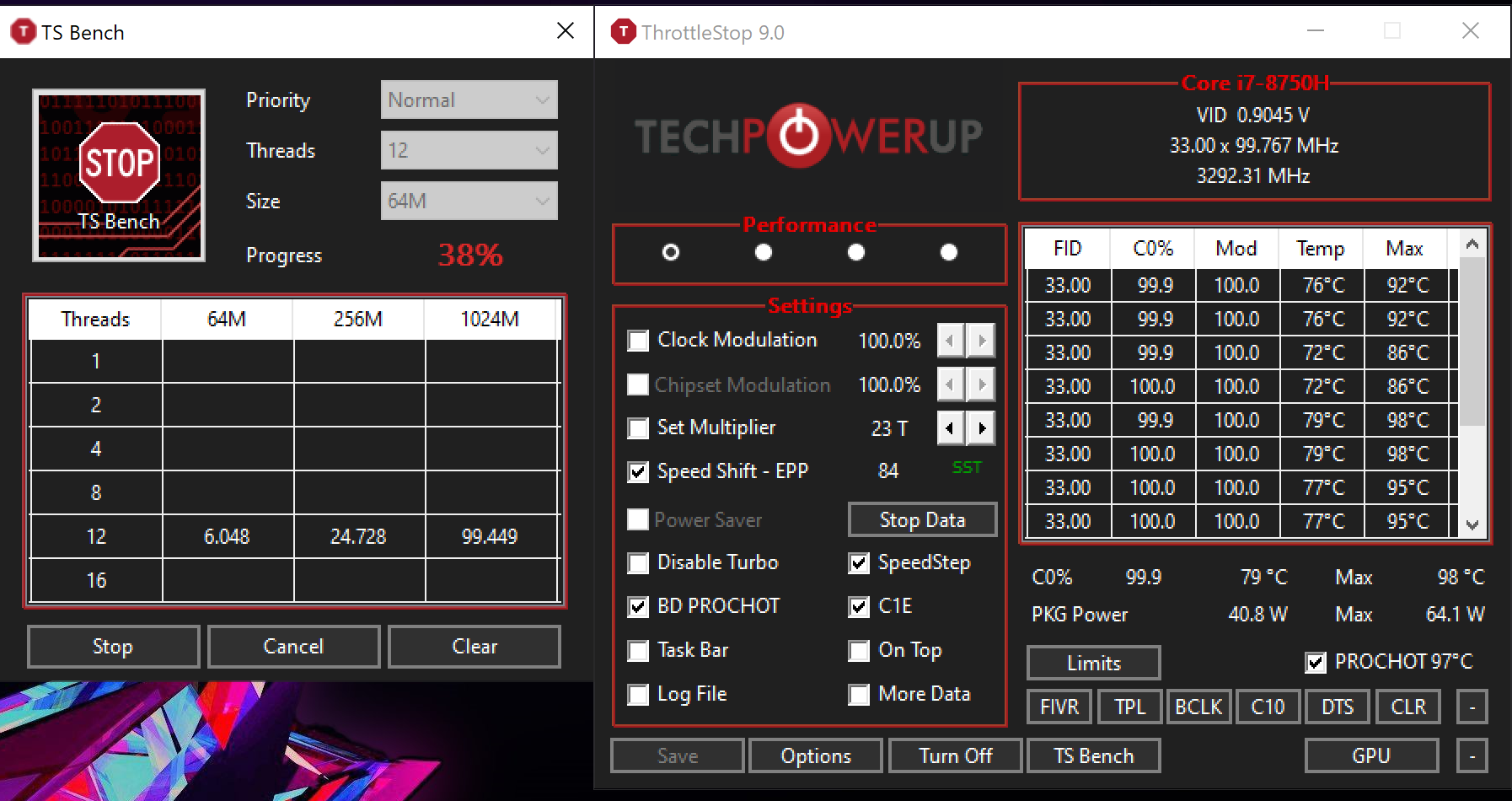Click the minus button beside CLR
This screenshot has width=1512, height=801.
[1472, 707]
